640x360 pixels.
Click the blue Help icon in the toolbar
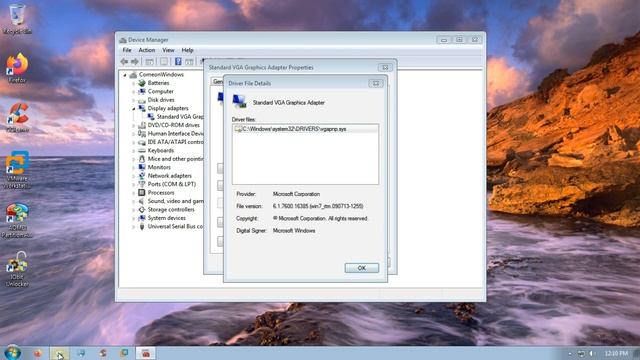[178, 62]
